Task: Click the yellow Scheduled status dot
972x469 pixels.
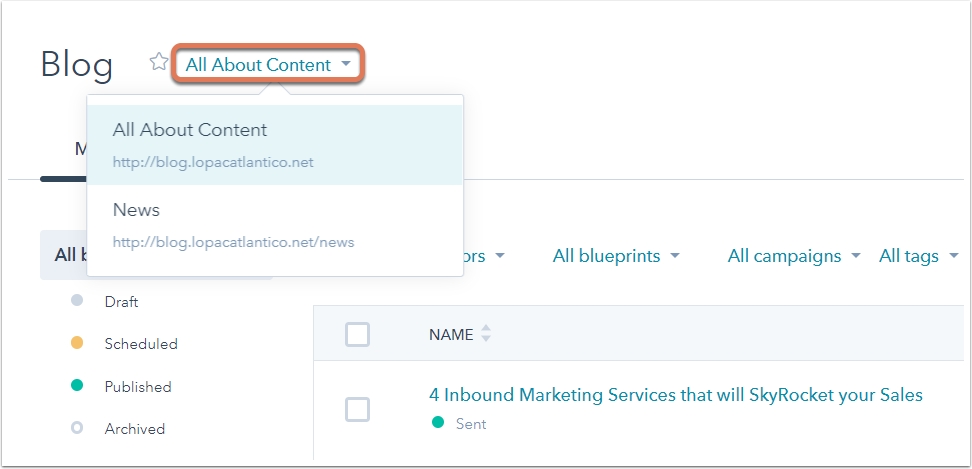Action: click(x=77, y=343)
